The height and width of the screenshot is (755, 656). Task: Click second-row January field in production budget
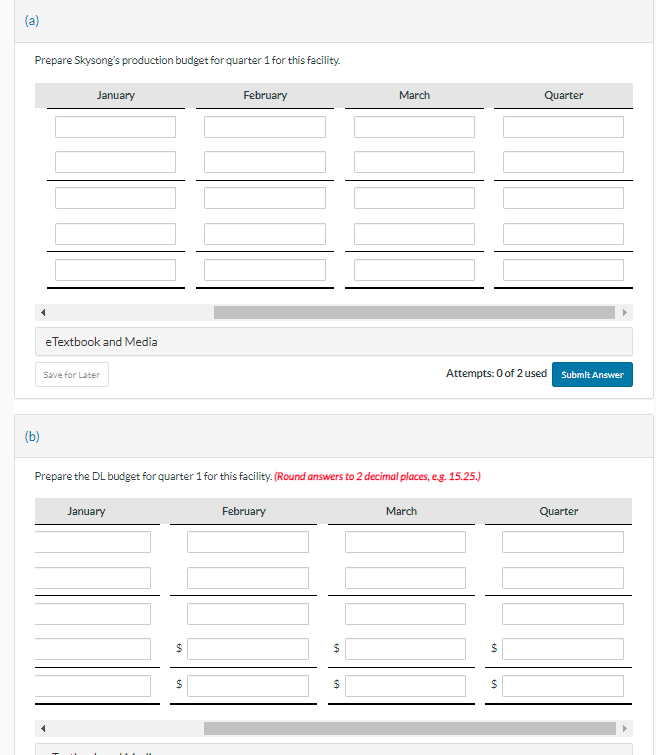[x=115, y=162]
